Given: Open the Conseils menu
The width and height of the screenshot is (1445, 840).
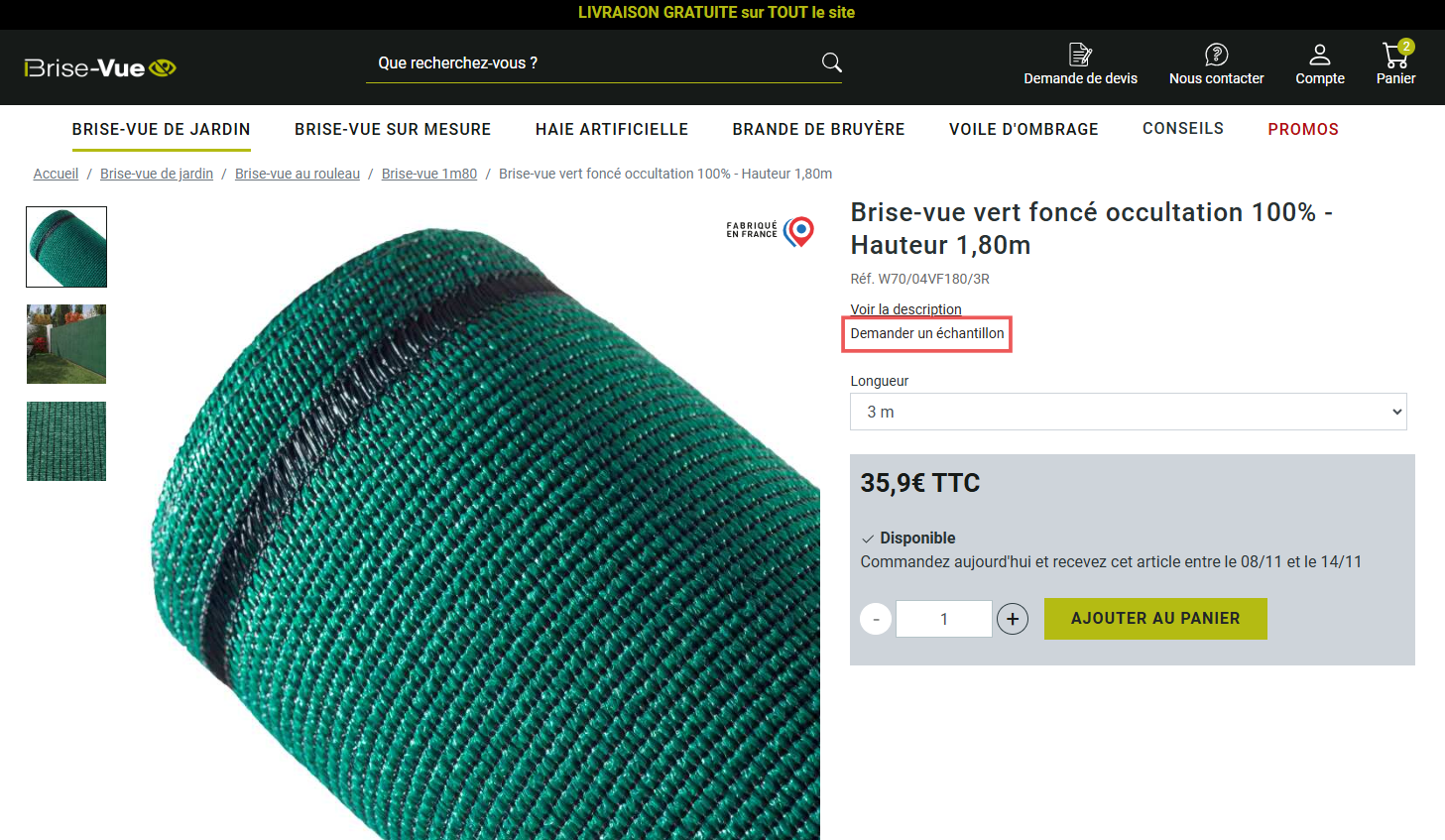Looking at the screenshot, I should tap(1183, 128).
